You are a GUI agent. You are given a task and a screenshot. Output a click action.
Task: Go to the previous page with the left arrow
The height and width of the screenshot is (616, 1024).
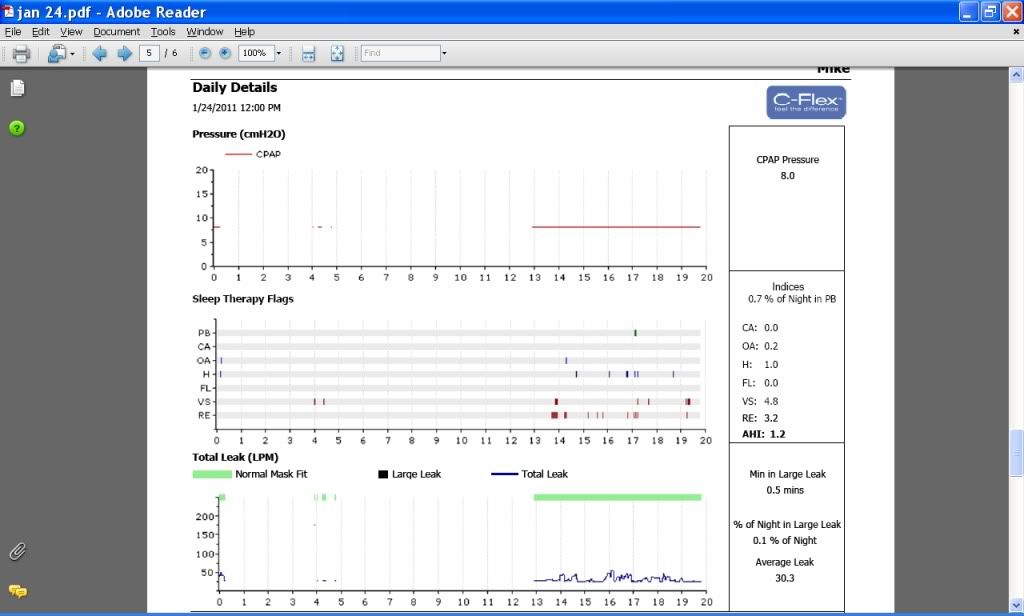click(x=100, y=53)
